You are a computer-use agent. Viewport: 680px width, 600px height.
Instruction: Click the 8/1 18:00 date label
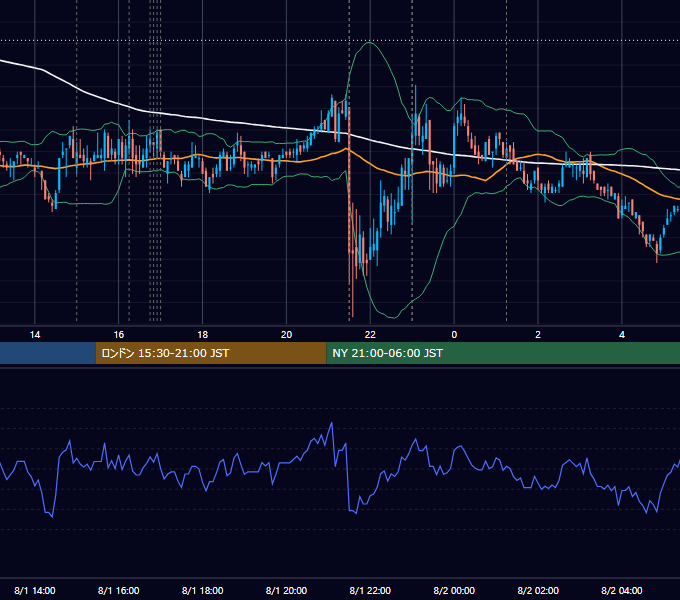203,590
